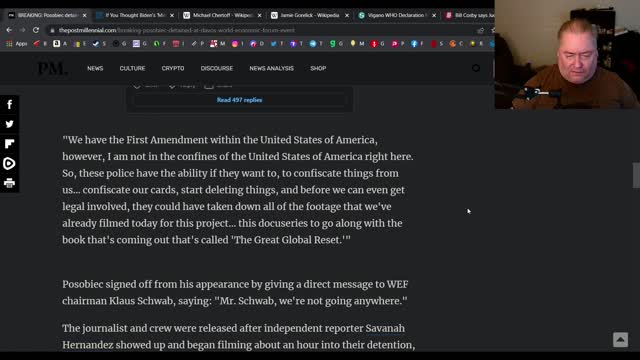Close the Vigano WHO Declaration tab

pos(434,16)
